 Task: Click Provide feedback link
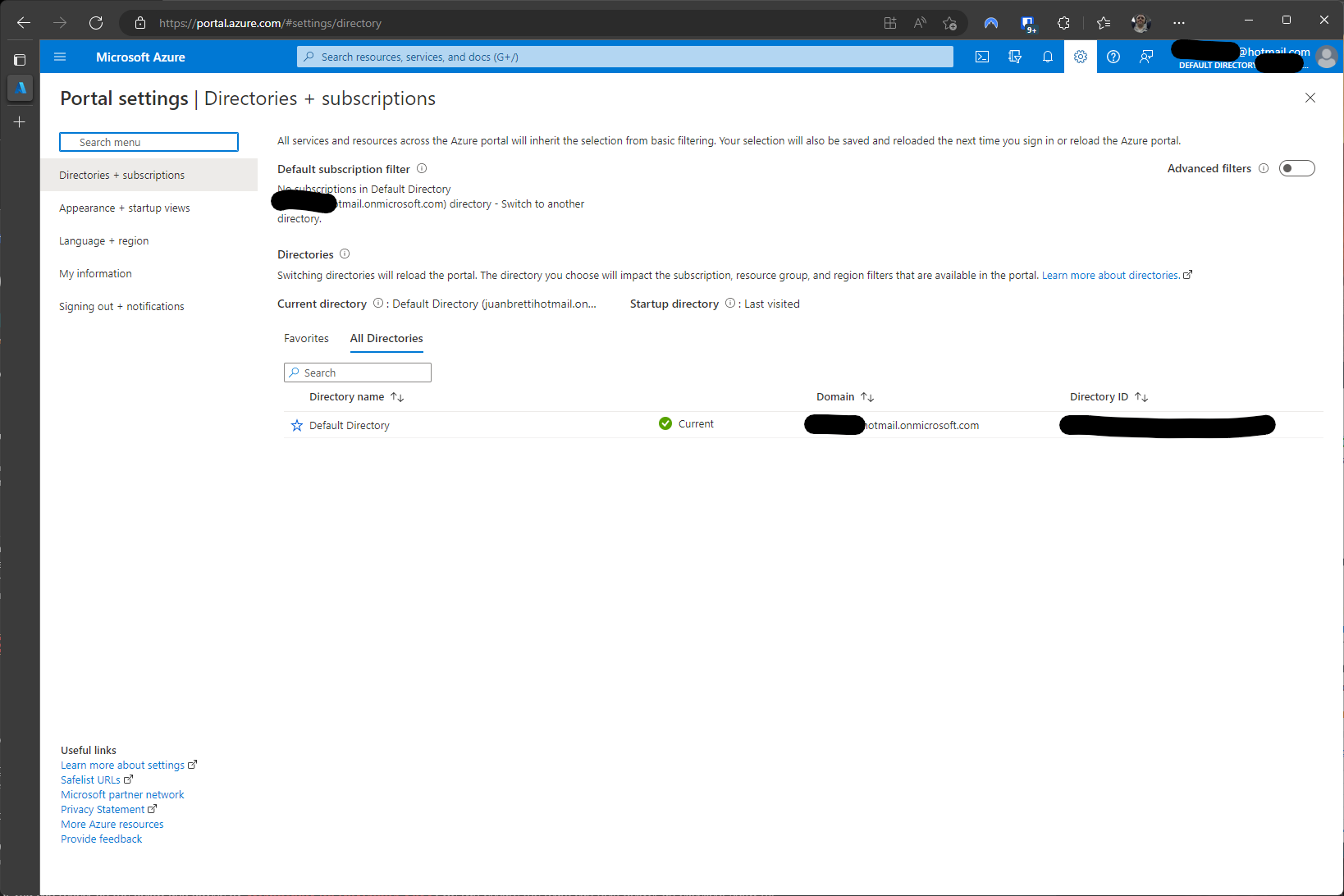101,839
